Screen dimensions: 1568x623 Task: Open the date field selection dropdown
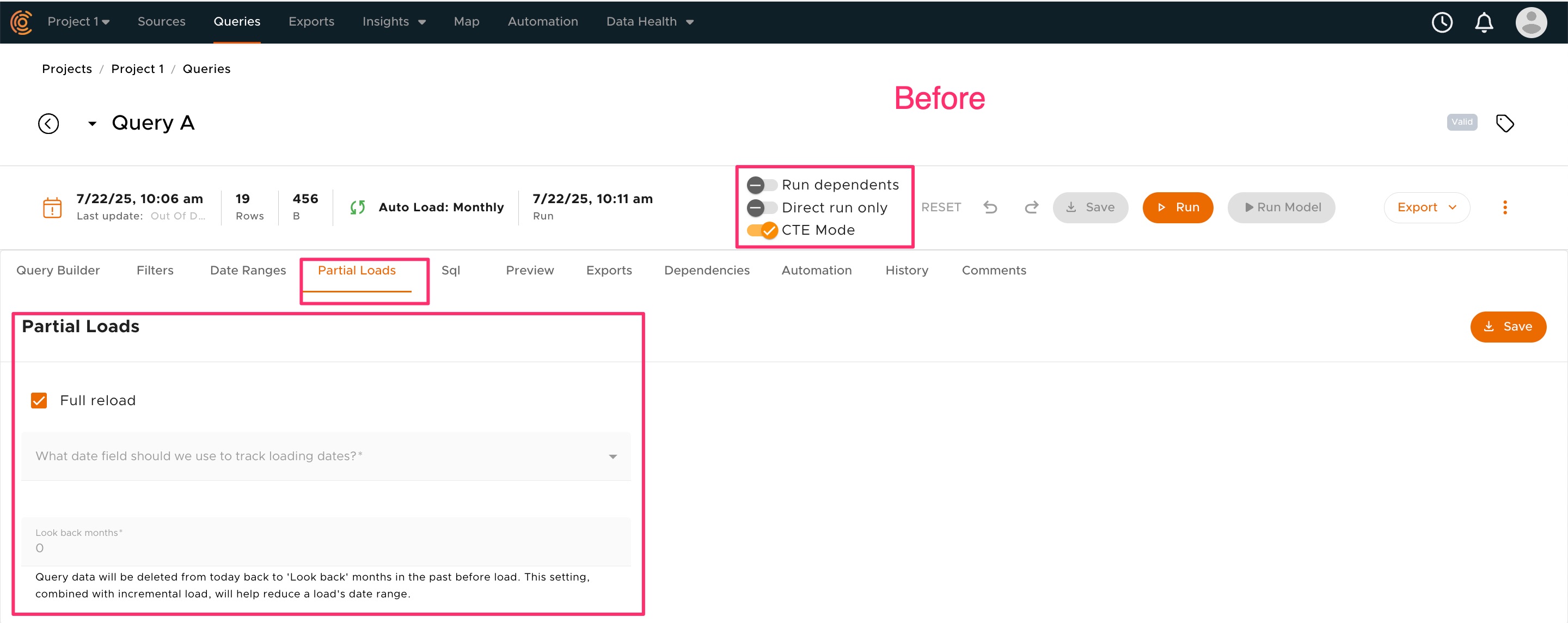326,456
